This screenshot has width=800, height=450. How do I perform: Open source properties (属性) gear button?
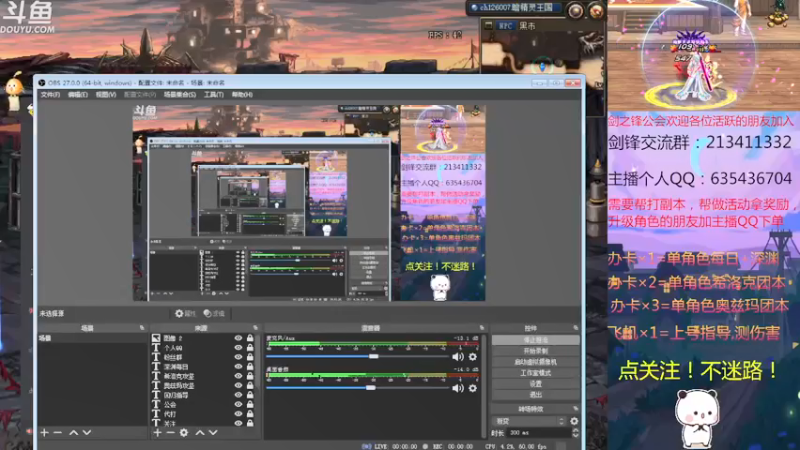tap(185, 313)
